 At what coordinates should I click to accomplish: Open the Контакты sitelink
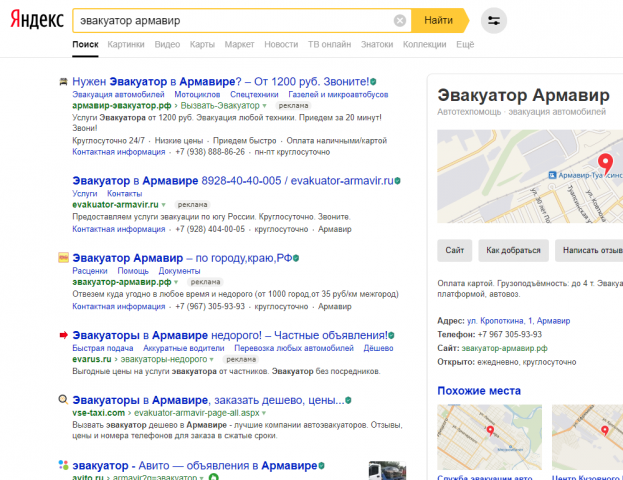(x=125, y=194)
